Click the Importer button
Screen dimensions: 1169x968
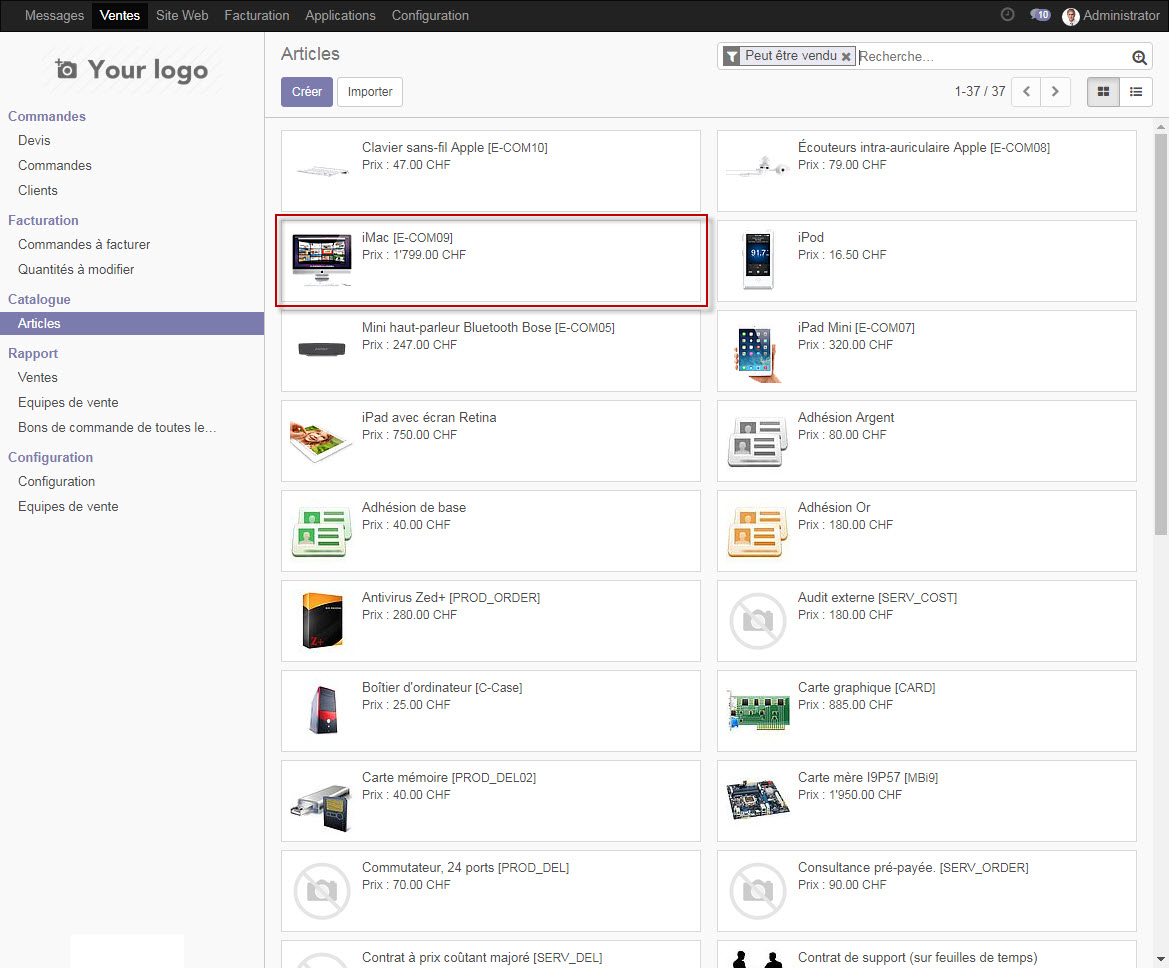pos(370,92)
